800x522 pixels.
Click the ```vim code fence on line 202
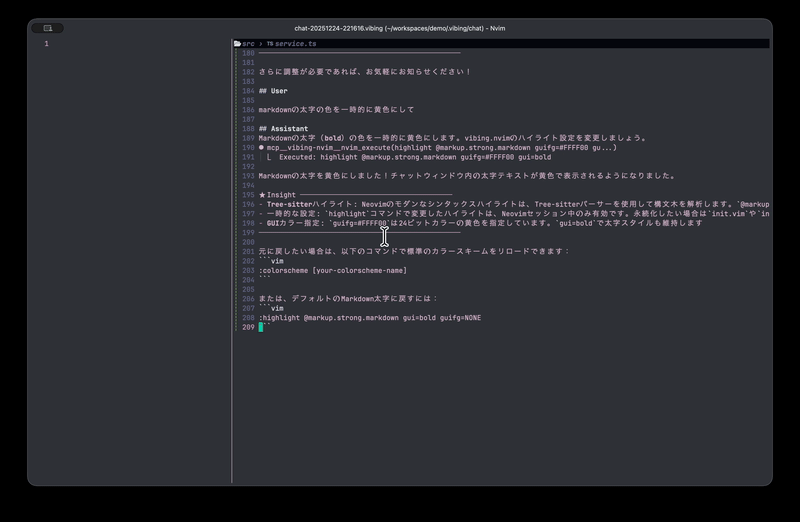click(271, 261)
